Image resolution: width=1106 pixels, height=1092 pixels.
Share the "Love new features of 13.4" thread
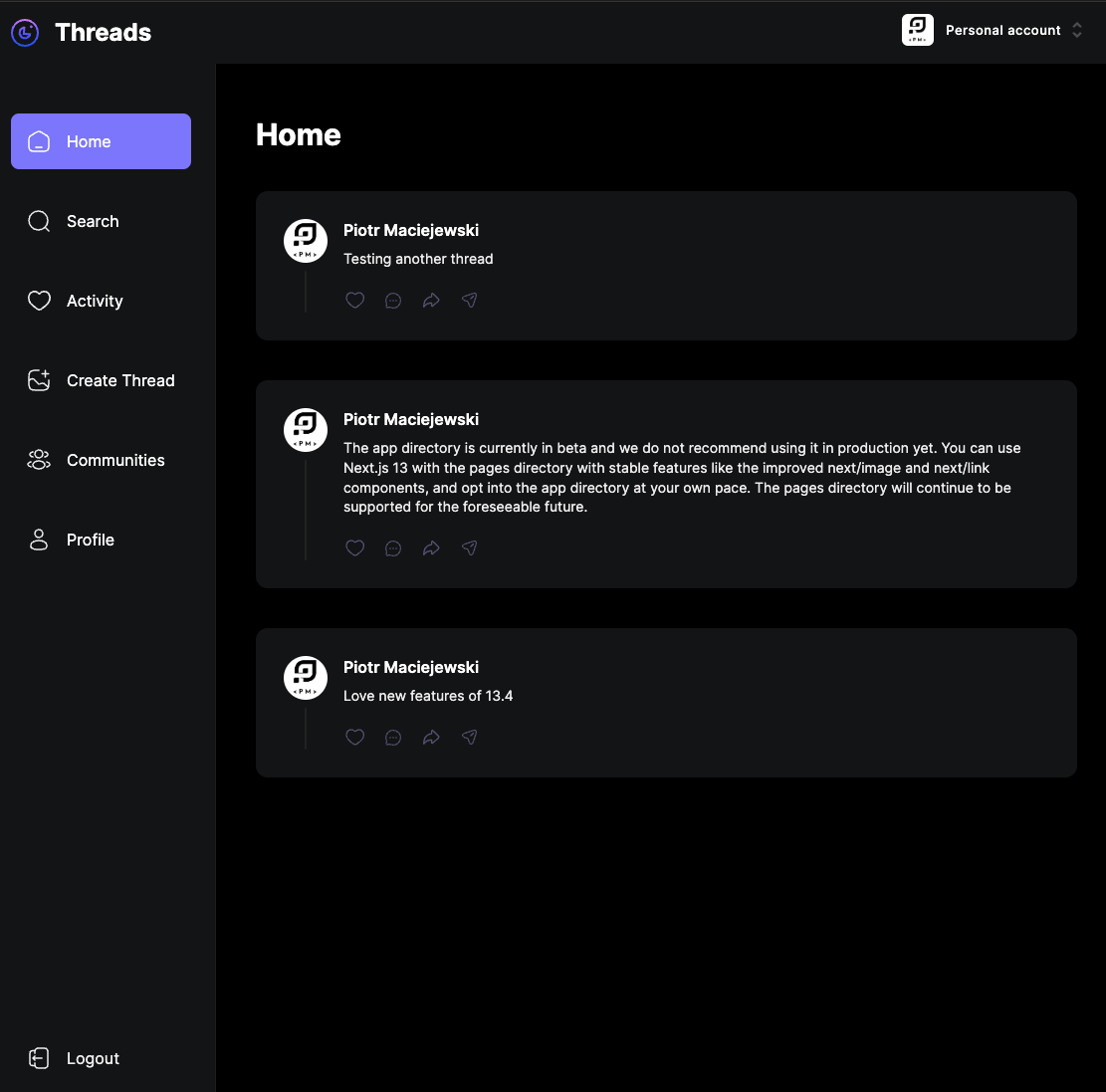[470, 738]
